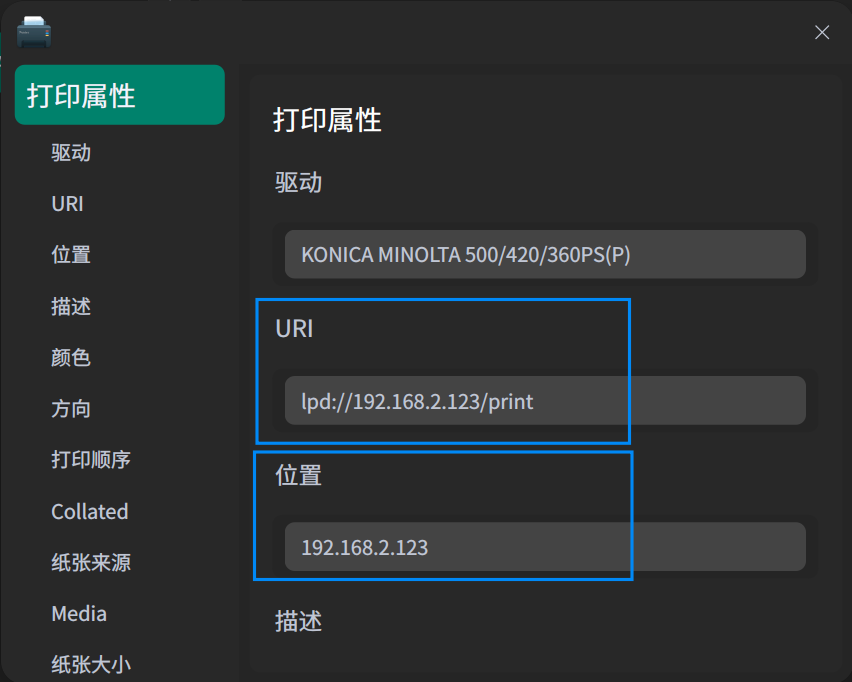This screenshot has width=852, height=682.
Task: Click the 192.168.2.123 location field
Action: (x=545, y=547)
